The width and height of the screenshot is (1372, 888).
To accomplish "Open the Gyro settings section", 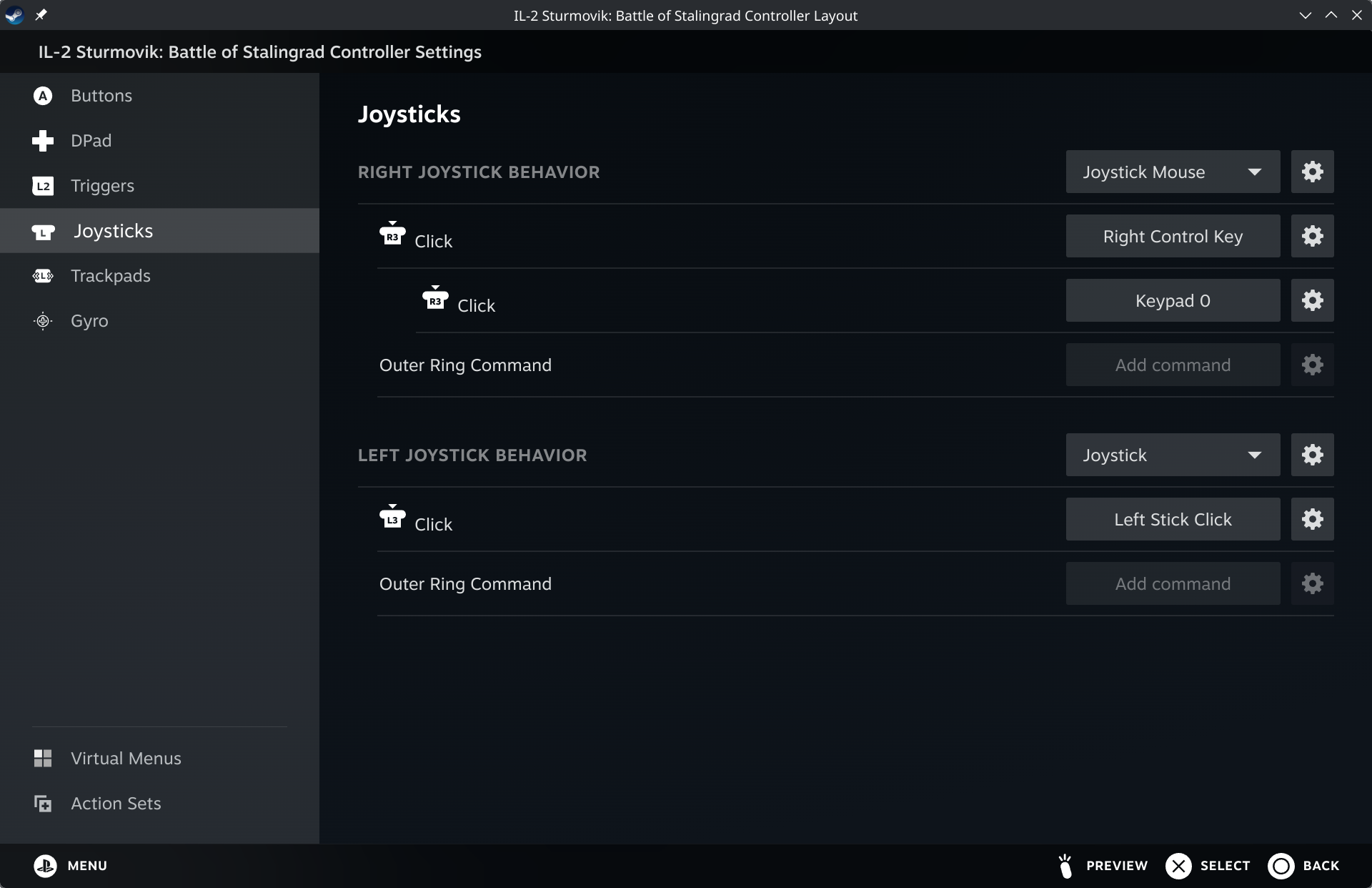I will [89, 321].
